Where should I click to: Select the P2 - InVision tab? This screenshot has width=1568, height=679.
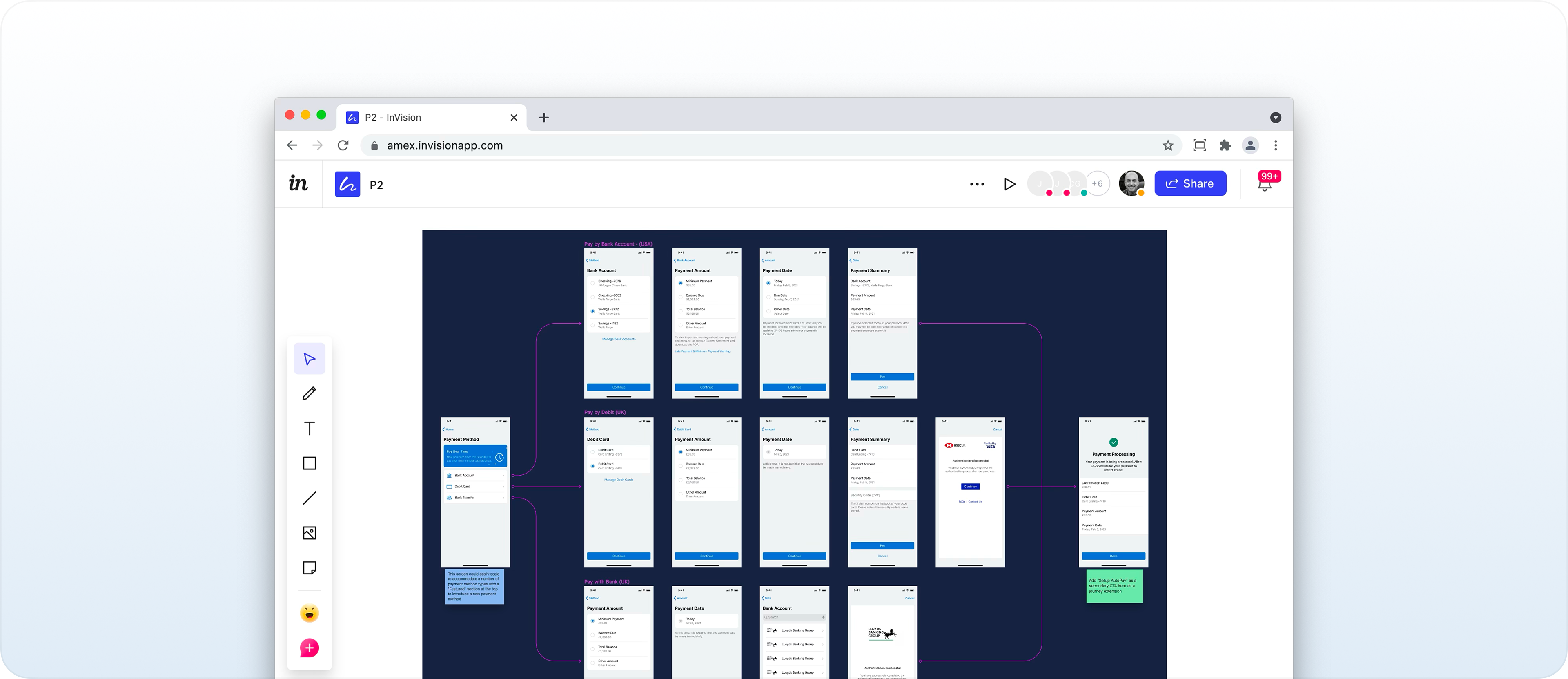point(432,118)
